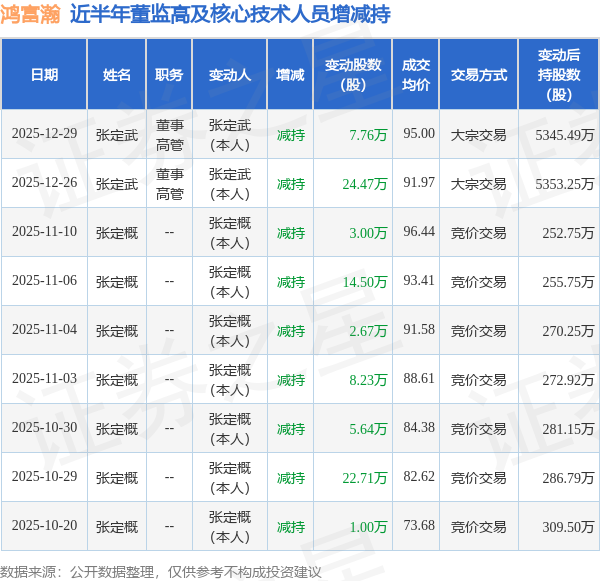Select the 增减 column header

point(290,75)
